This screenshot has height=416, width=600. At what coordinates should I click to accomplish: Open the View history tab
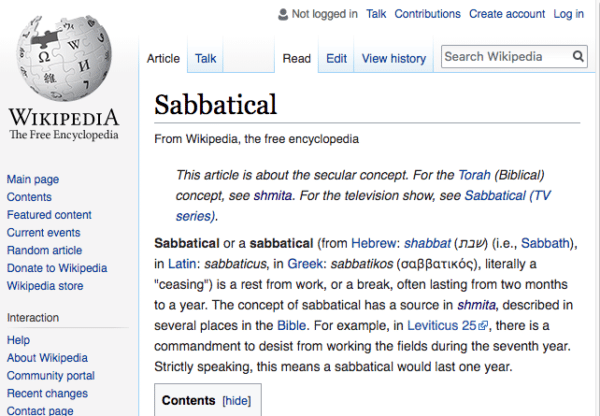[394, 59]
